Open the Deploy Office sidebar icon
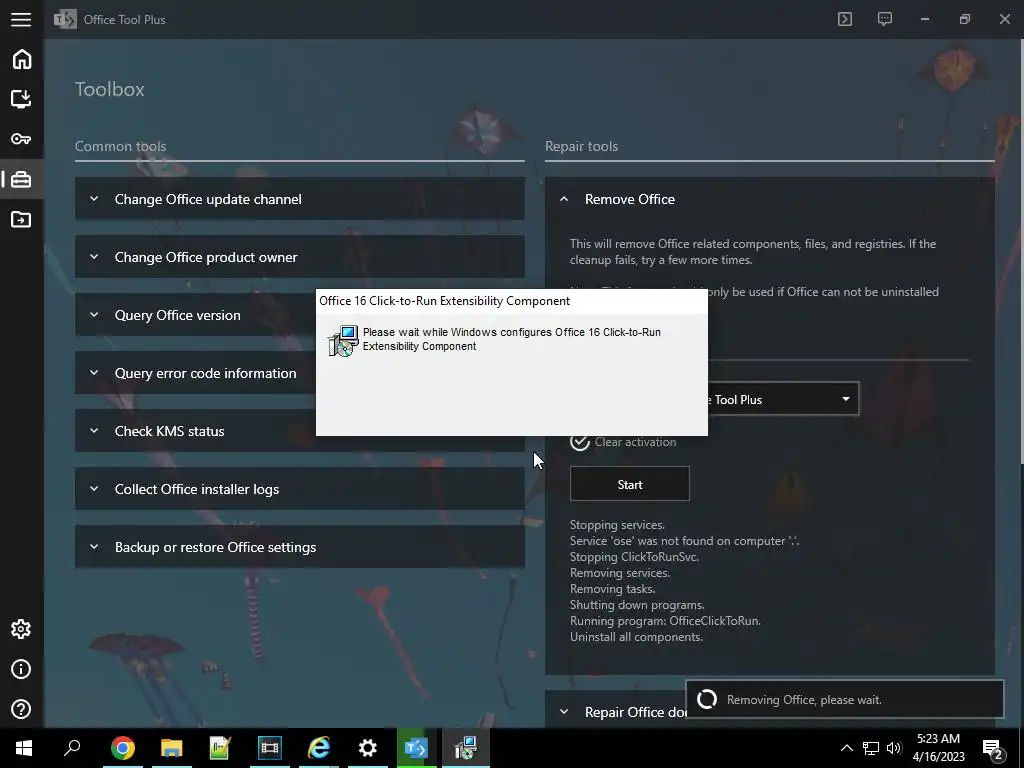 click(21, 99)
